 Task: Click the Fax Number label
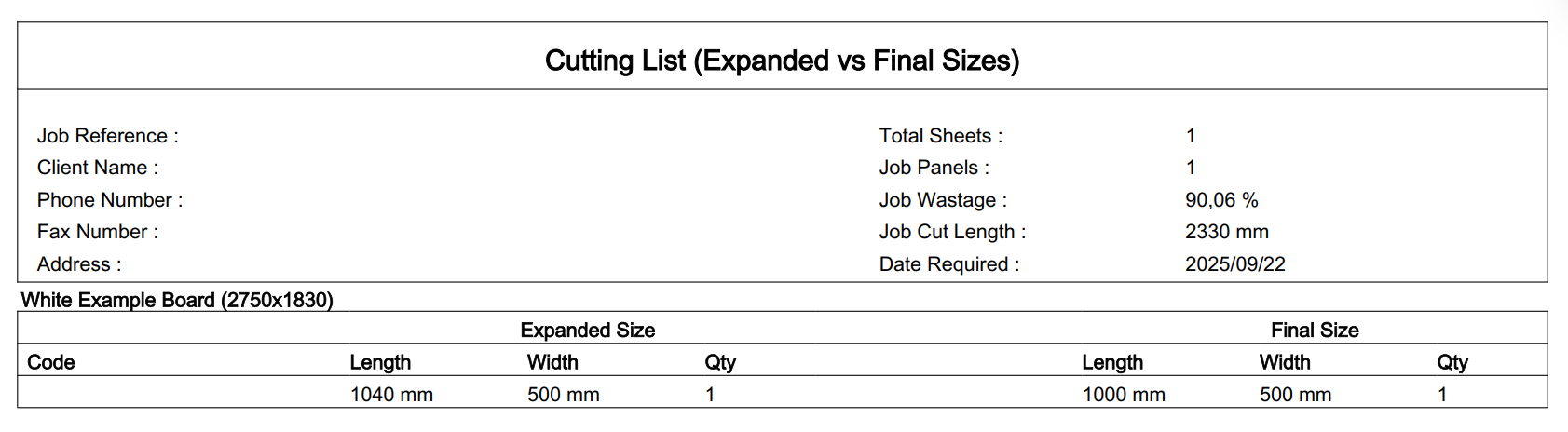[98, 232]
